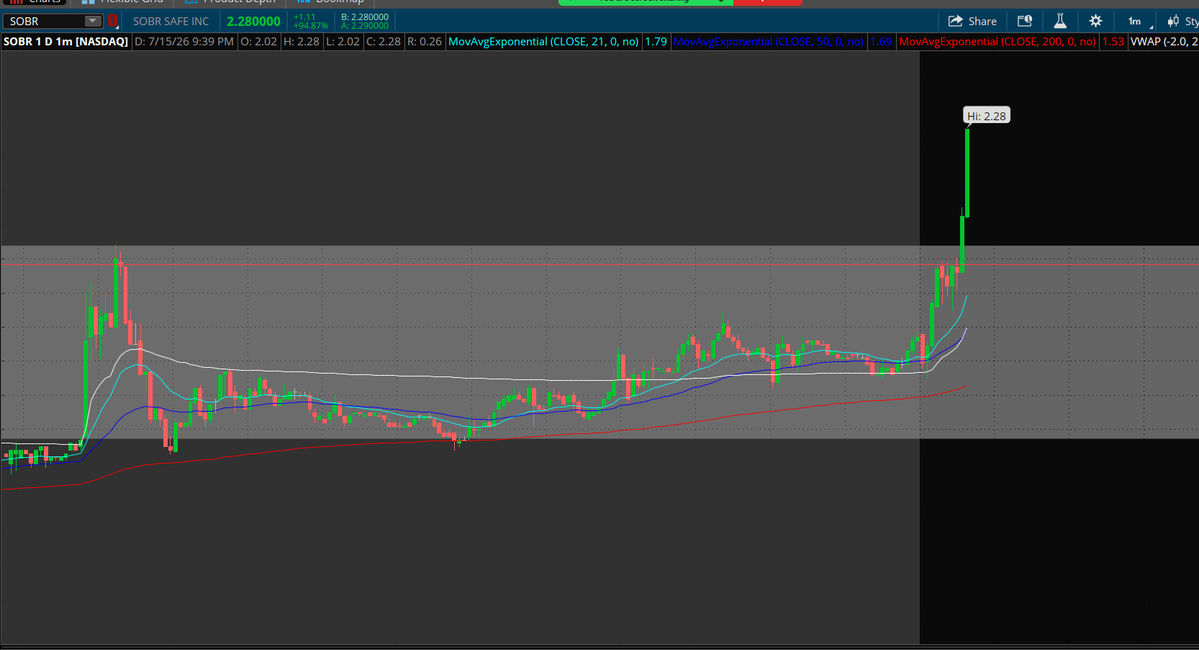The height and width of the screenshot is (650, 1199).
Task: Open the 1m timeframe selector
Action: pos(1137,21)
